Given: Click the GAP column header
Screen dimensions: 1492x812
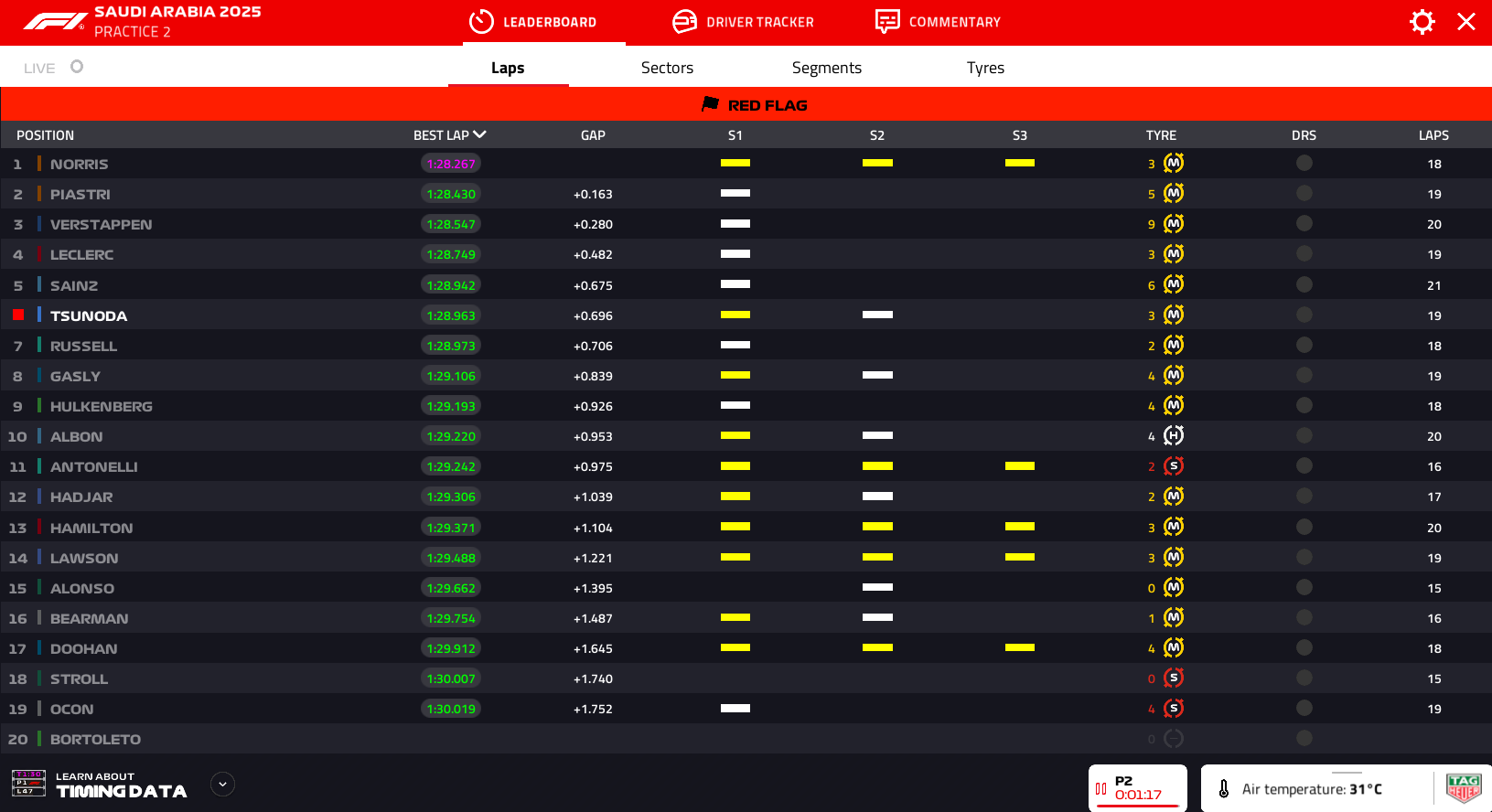Looking at the screenshot, I should 593,135.
